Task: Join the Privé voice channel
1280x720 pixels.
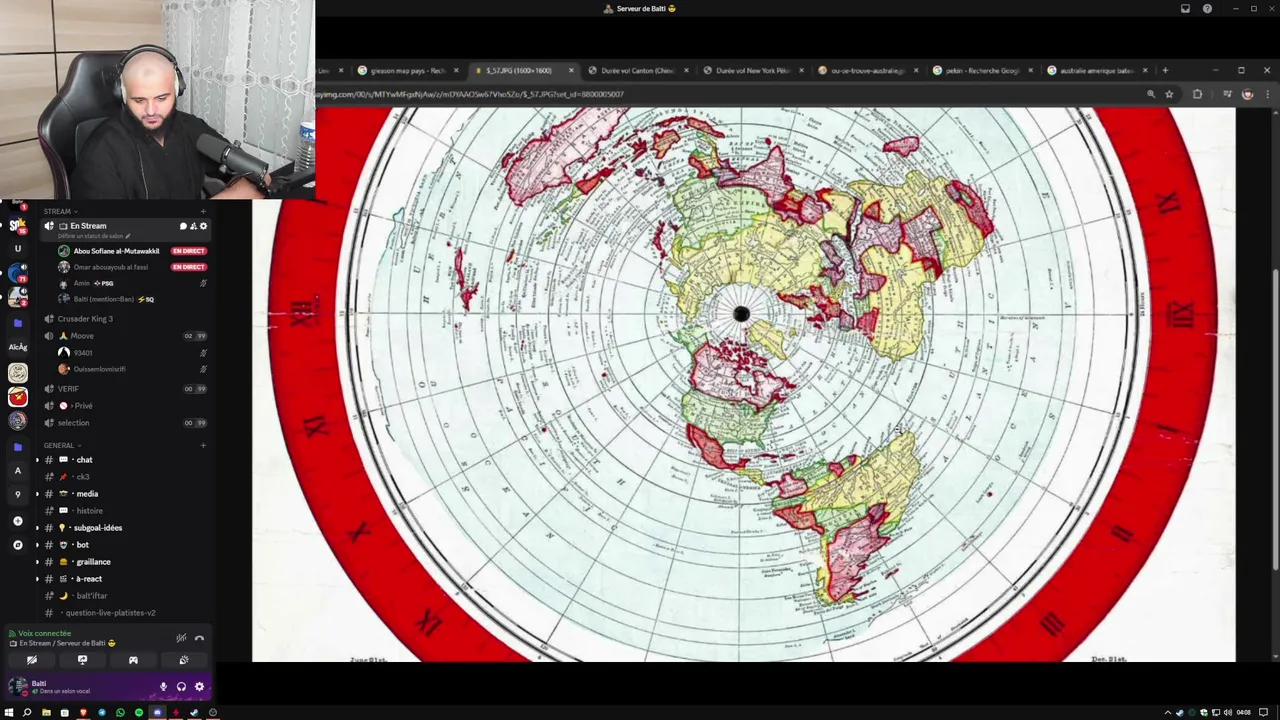Action: tap(125, 406)
